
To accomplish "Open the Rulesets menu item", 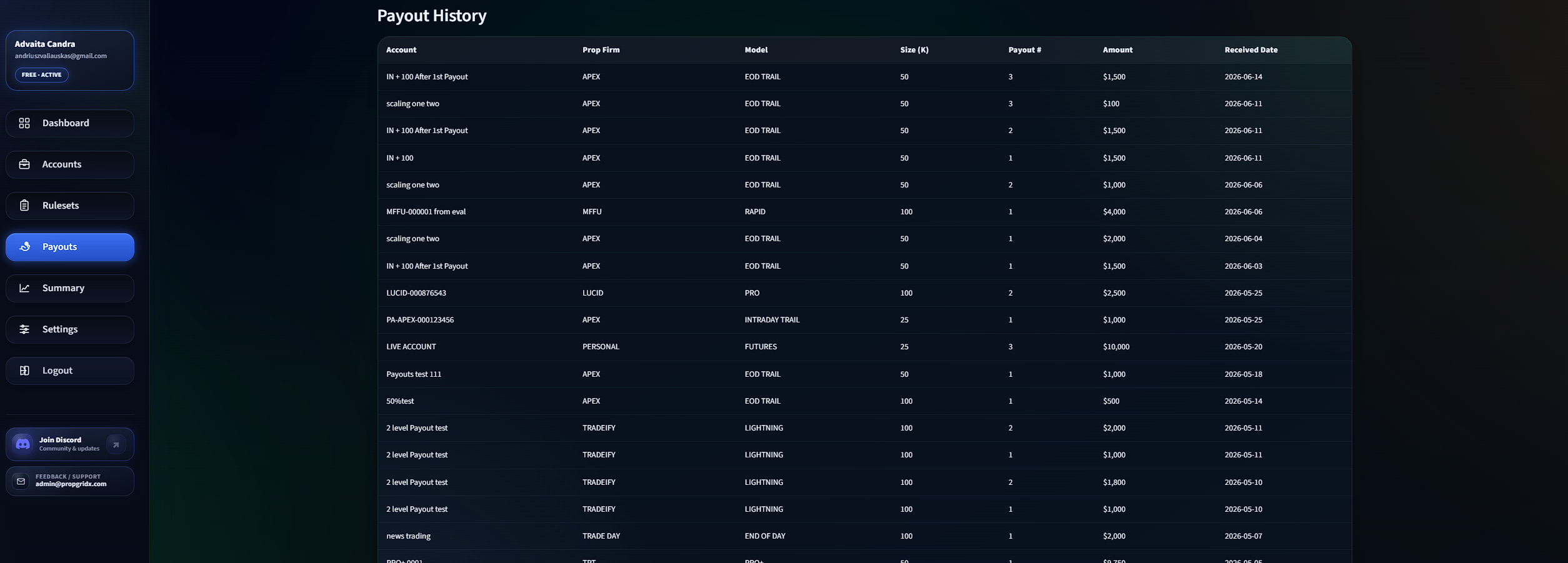I will 70,206.
